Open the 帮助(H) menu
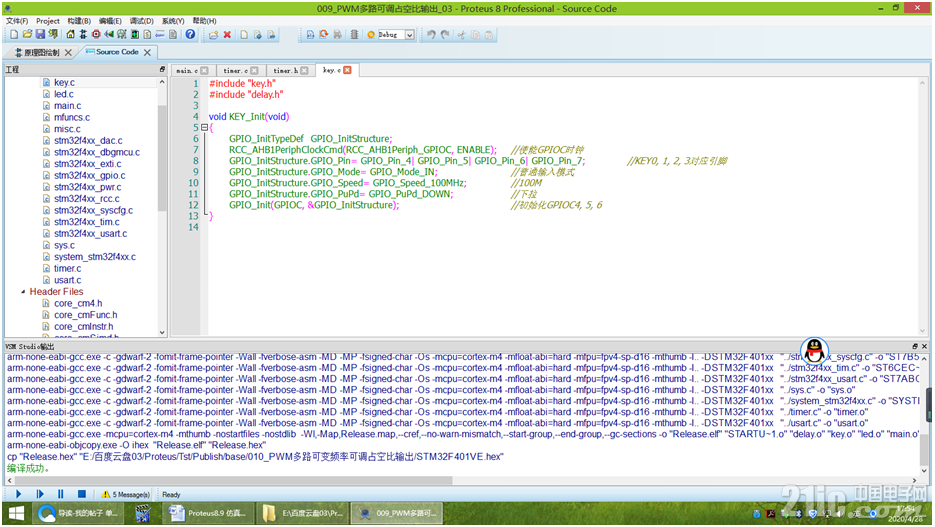The width and height of the screenshot is (935, 527). 205,21
